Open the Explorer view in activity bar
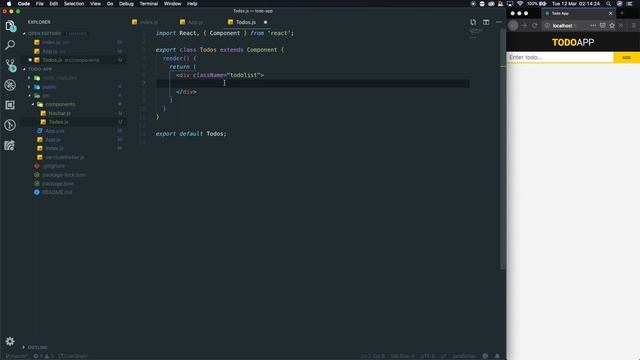This screenshot has height=360, width=640. point(10,26)
